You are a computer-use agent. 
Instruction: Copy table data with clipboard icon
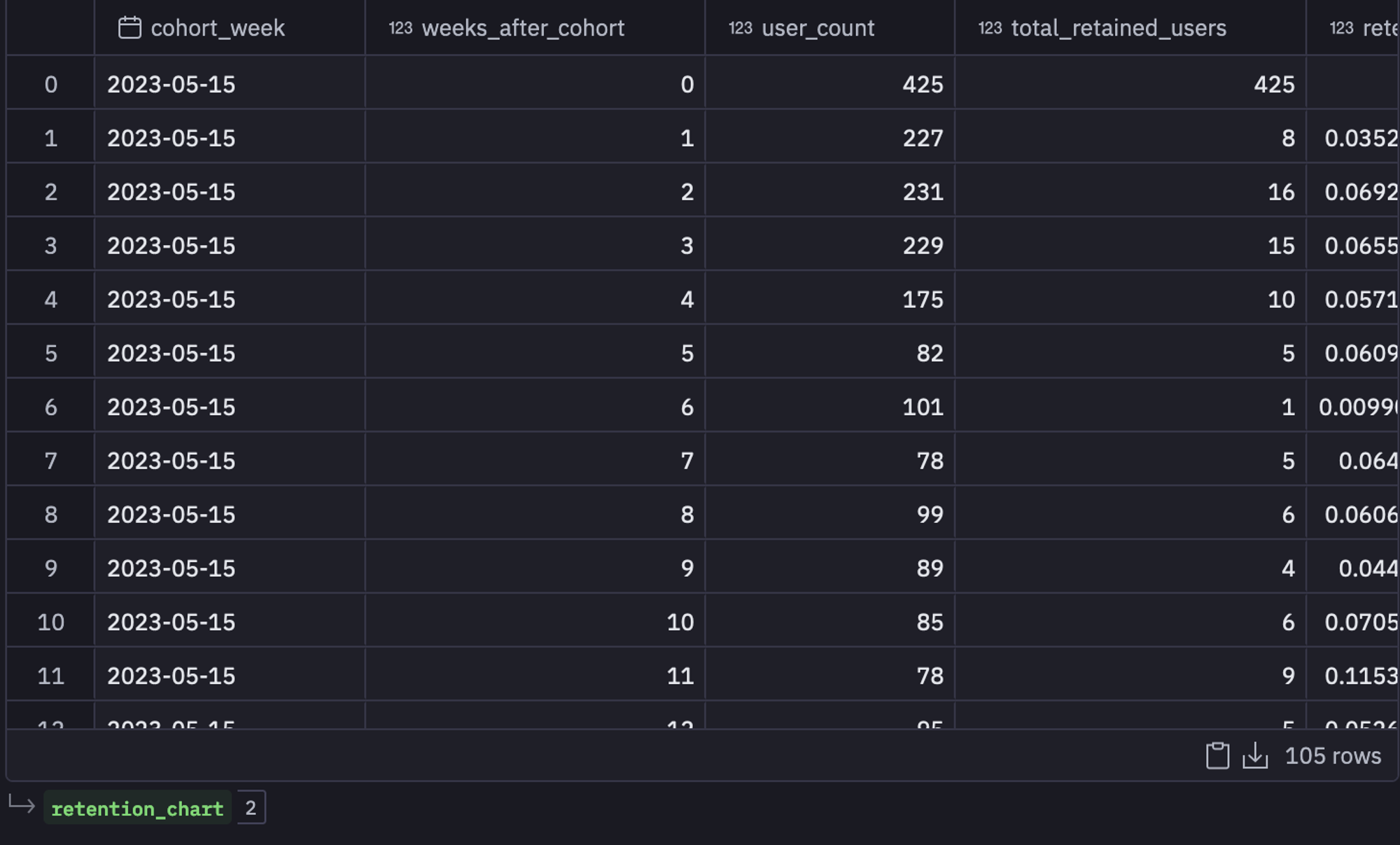[x=1217, y=756]
